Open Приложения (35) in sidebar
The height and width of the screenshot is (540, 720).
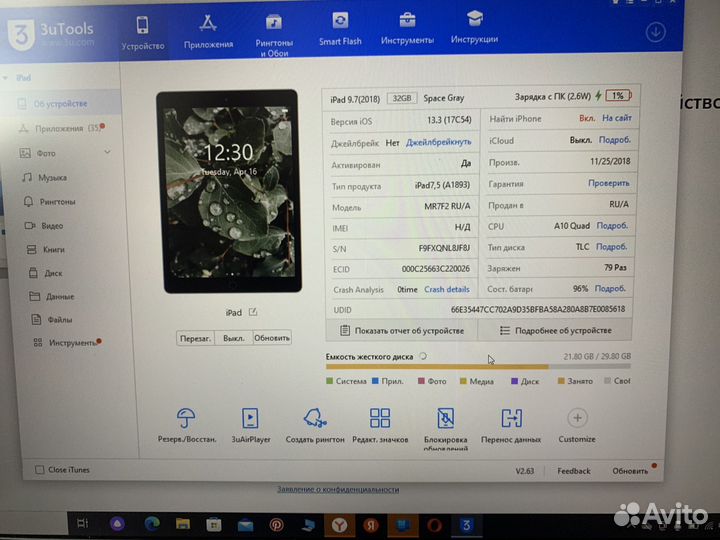61,128
